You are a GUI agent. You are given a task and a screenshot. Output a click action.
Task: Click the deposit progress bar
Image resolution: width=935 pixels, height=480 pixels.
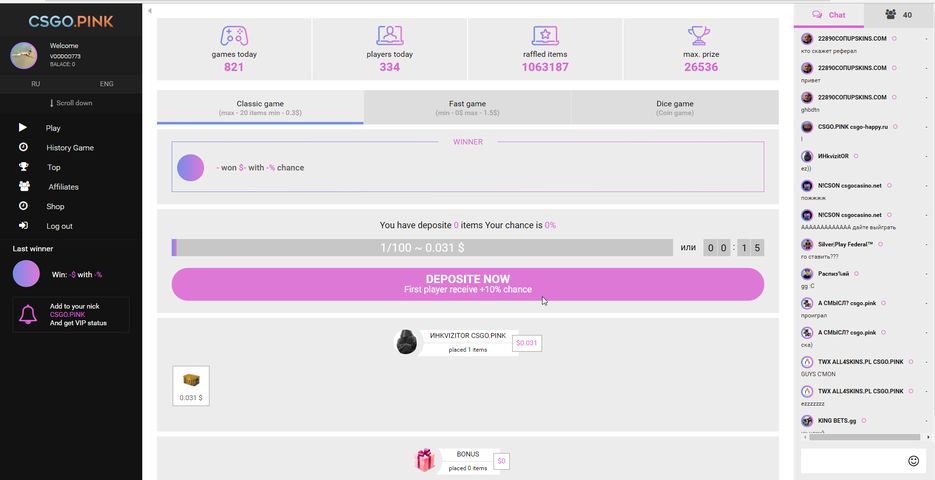pos(422,247)
